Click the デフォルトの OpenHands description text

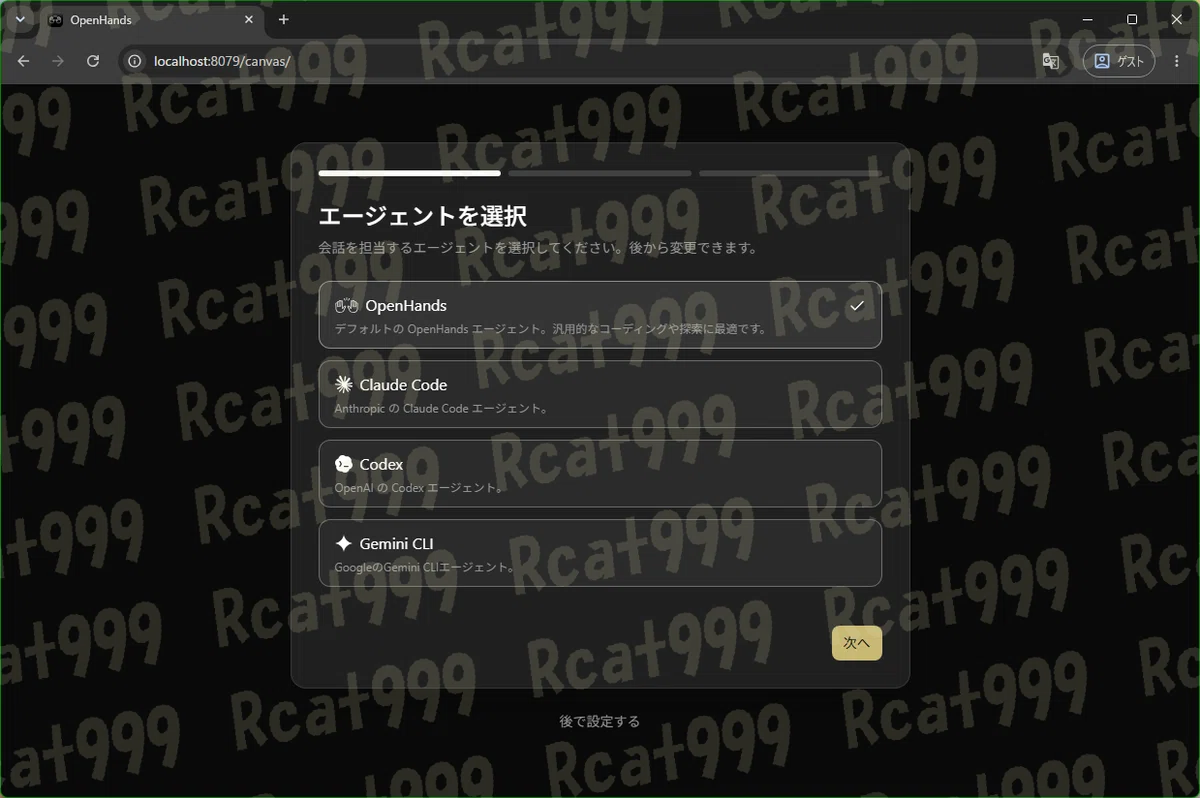coord(550,329)
